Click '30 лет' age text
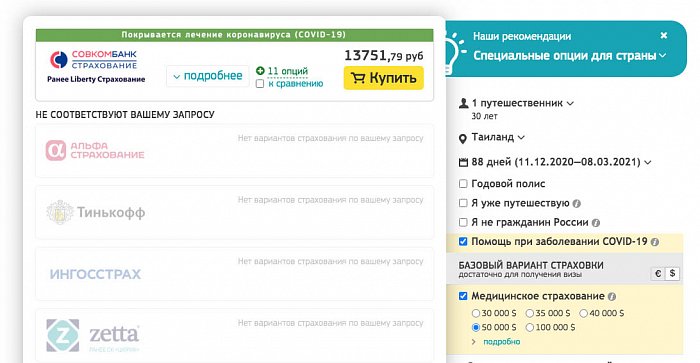The height and width of the screenshot is (363, 700). click(x=484, y=116)
